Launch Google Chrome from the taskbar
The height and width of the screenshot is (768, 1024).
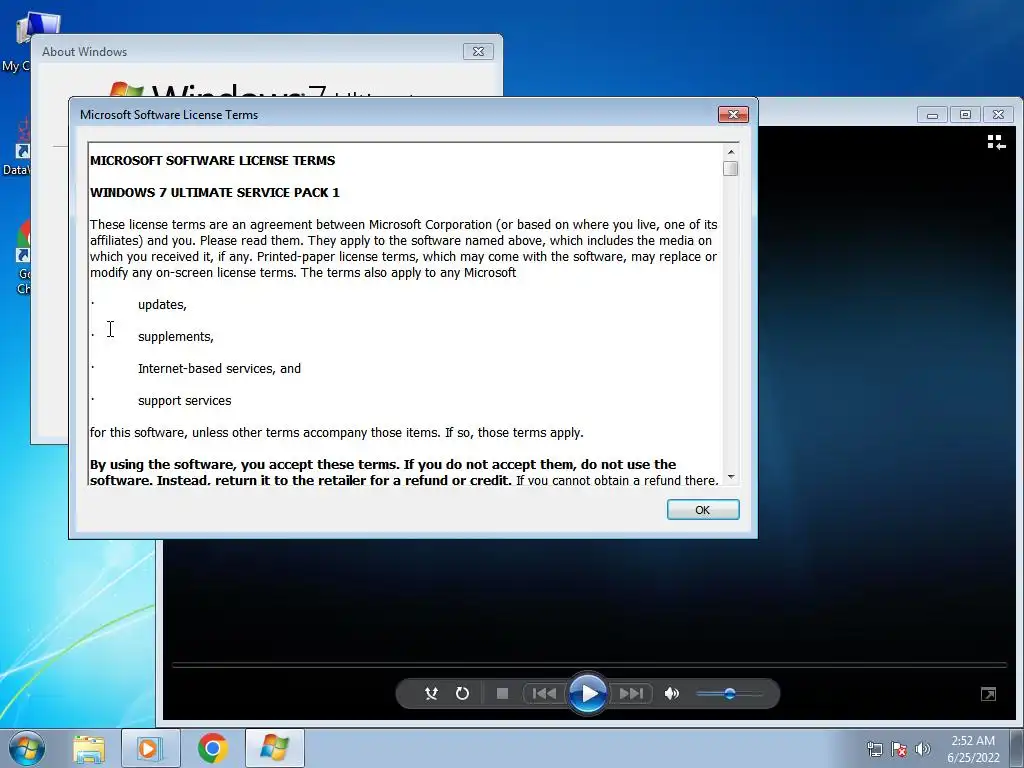click(213, 748)
